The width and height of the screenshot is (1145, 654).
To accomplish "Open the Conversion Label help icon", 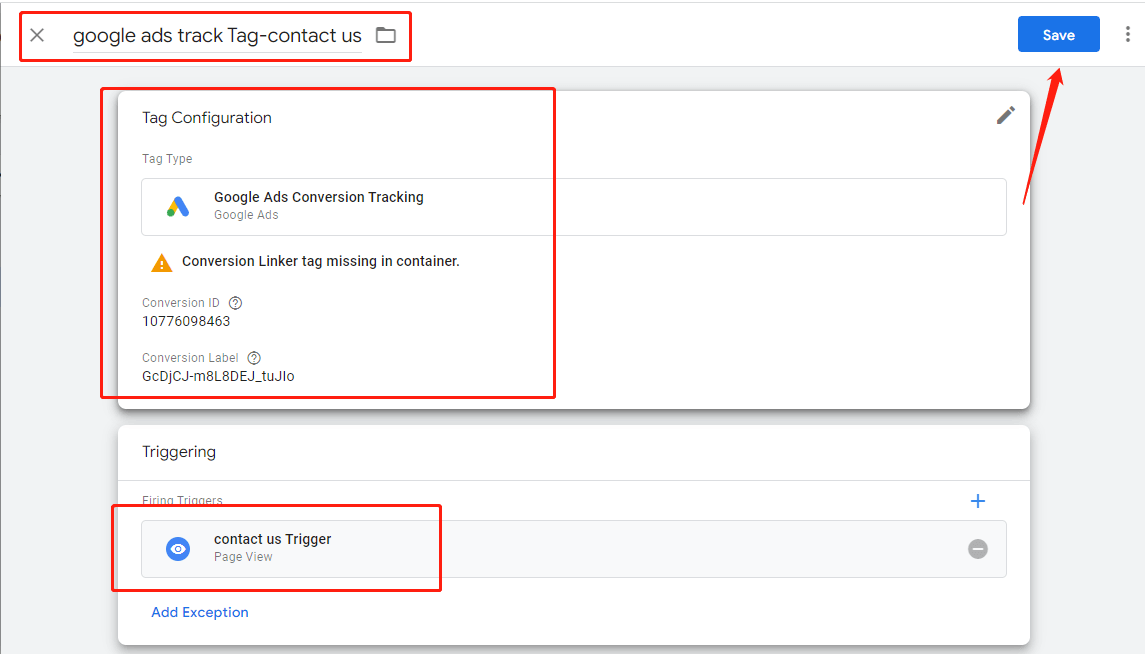I will 253,358.
